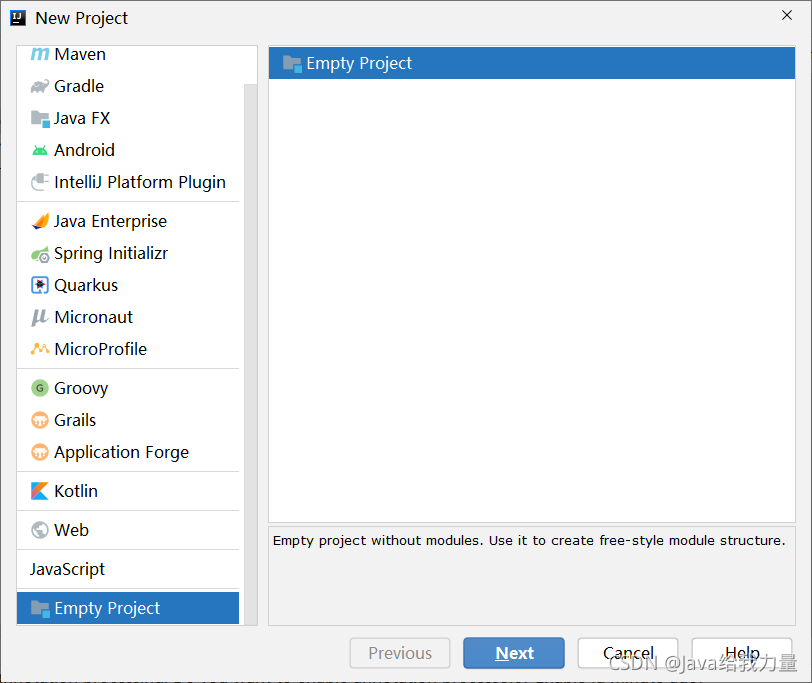Choose the Groovy label

81,388
